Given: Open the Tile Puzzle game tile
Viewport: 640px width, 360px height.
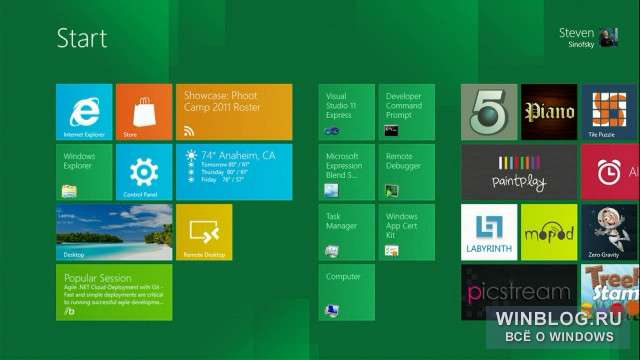Looking at the screenshot, I should pos(610,112).
